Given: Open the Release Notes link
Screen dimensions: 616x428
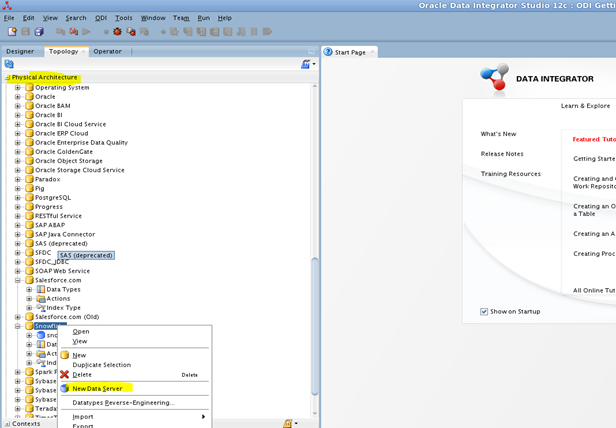Looking at the screenshot, I should point(502,154).
